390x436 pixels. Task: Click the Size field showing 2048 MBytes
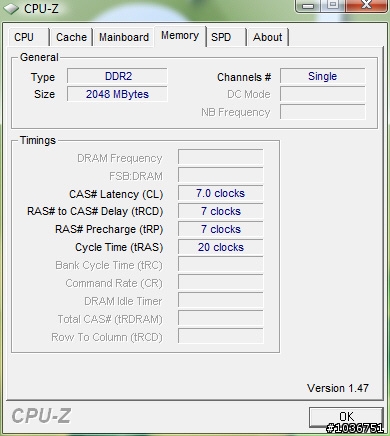pos(117,94)
